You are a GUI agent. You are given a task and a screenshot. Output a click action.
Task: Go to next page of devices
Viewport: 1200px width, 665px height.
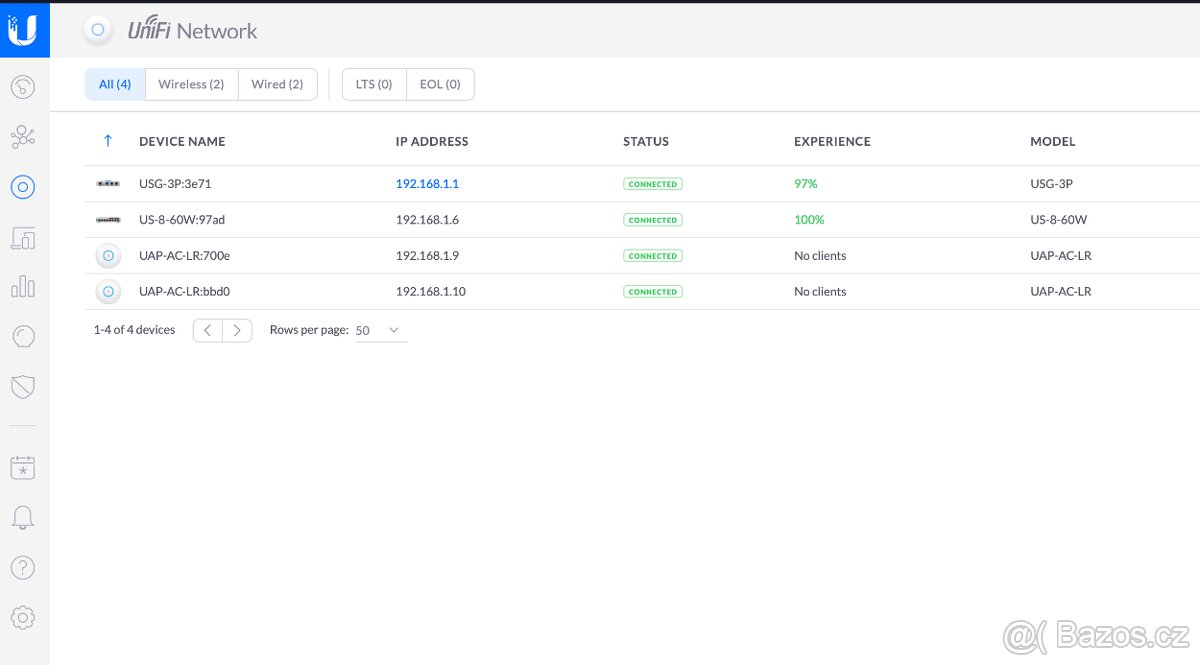pyautogui.click(x=237, y=330)
